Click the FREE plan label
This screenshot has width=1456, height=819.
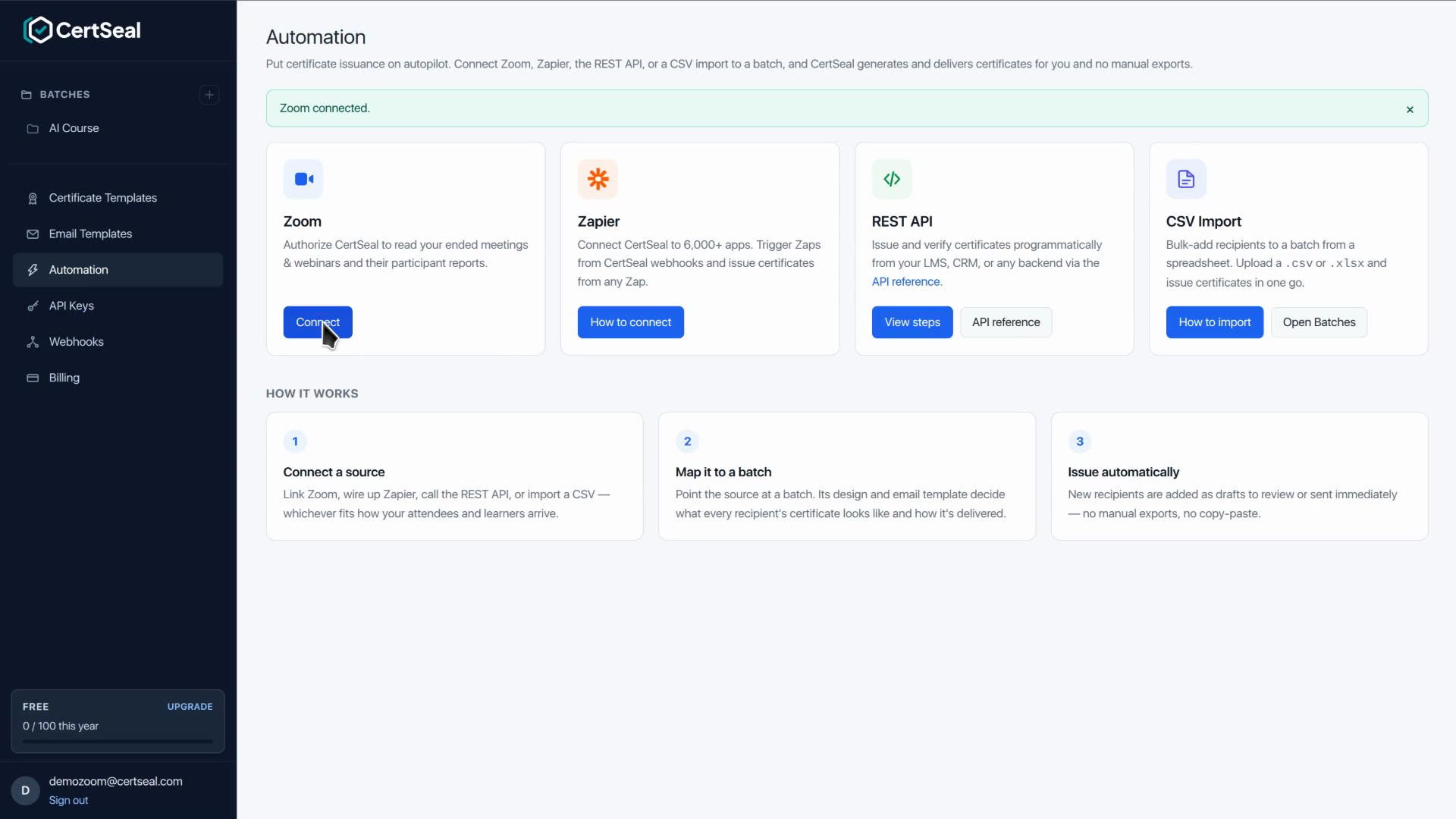click(36, 707)
